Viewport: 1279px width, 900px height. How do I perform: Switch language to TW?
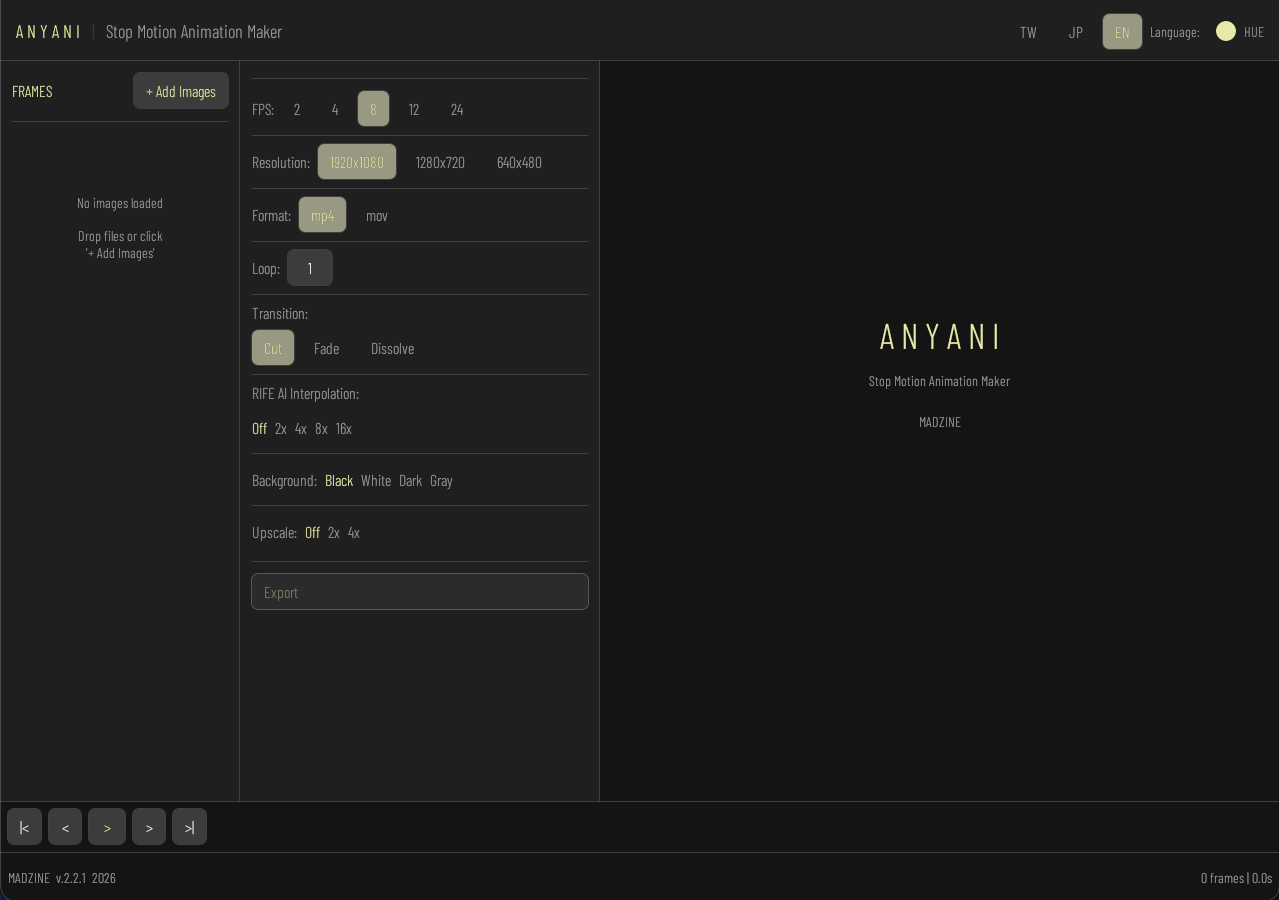(1028, 32)
